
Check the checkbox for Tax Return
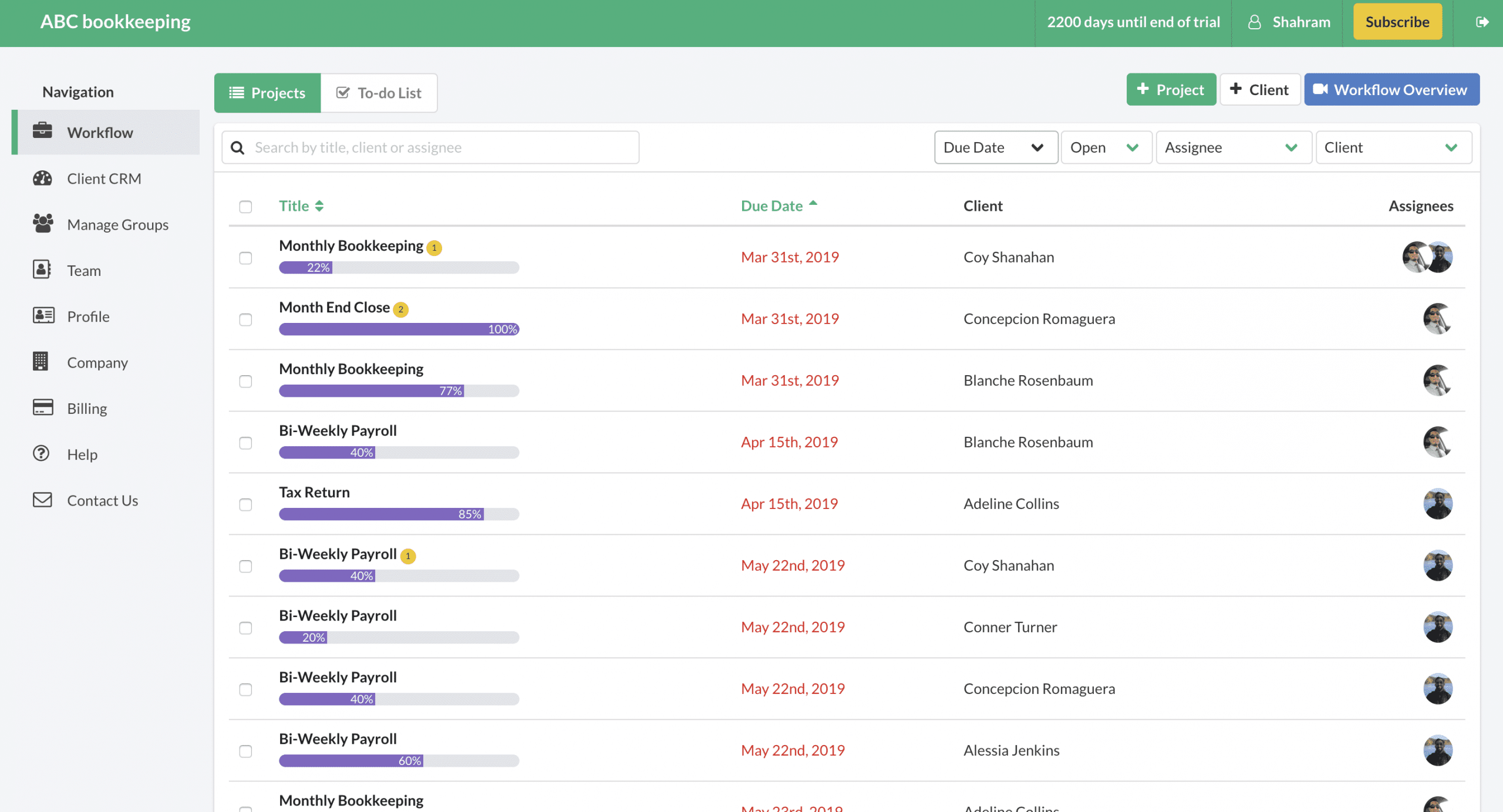pyautogui.click(x=245, y=505)
